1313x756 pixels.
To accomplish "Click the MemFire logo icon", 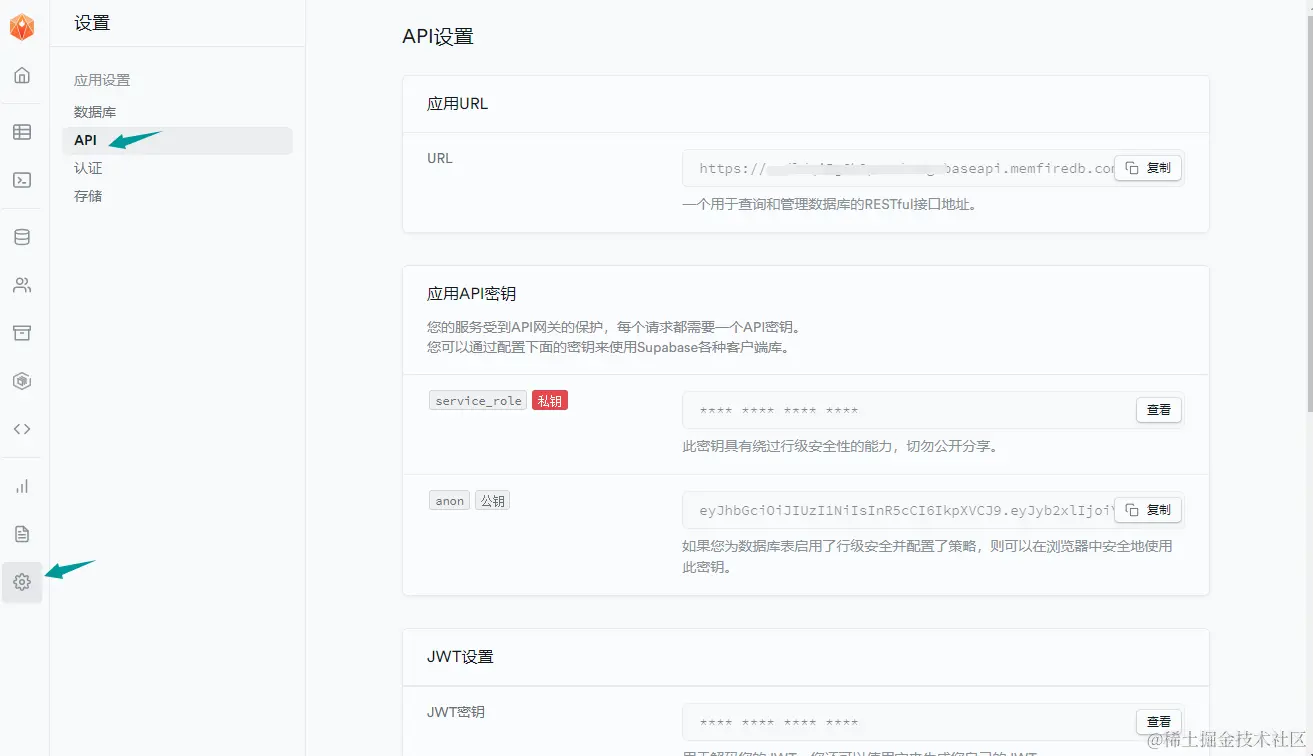I will pos(22,28).
